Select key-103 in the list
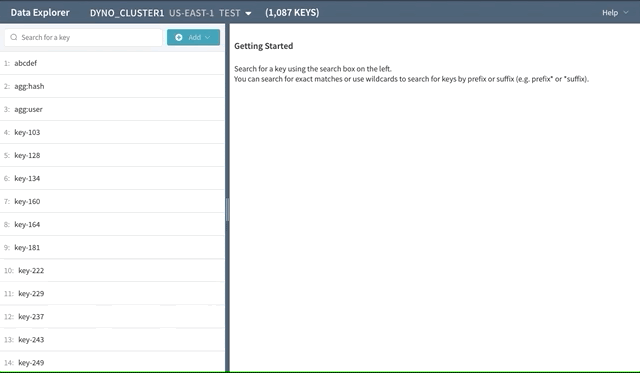 coord(112,132)
